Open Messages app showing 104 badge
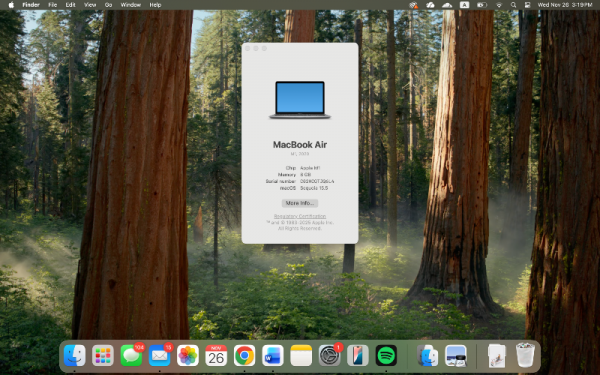 131,355
